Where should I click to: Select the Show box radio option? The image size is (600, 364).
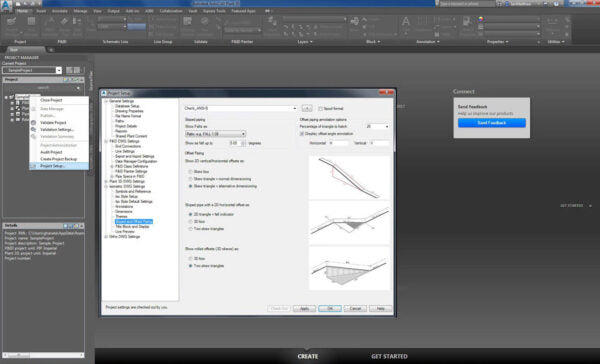pos(190,172)
